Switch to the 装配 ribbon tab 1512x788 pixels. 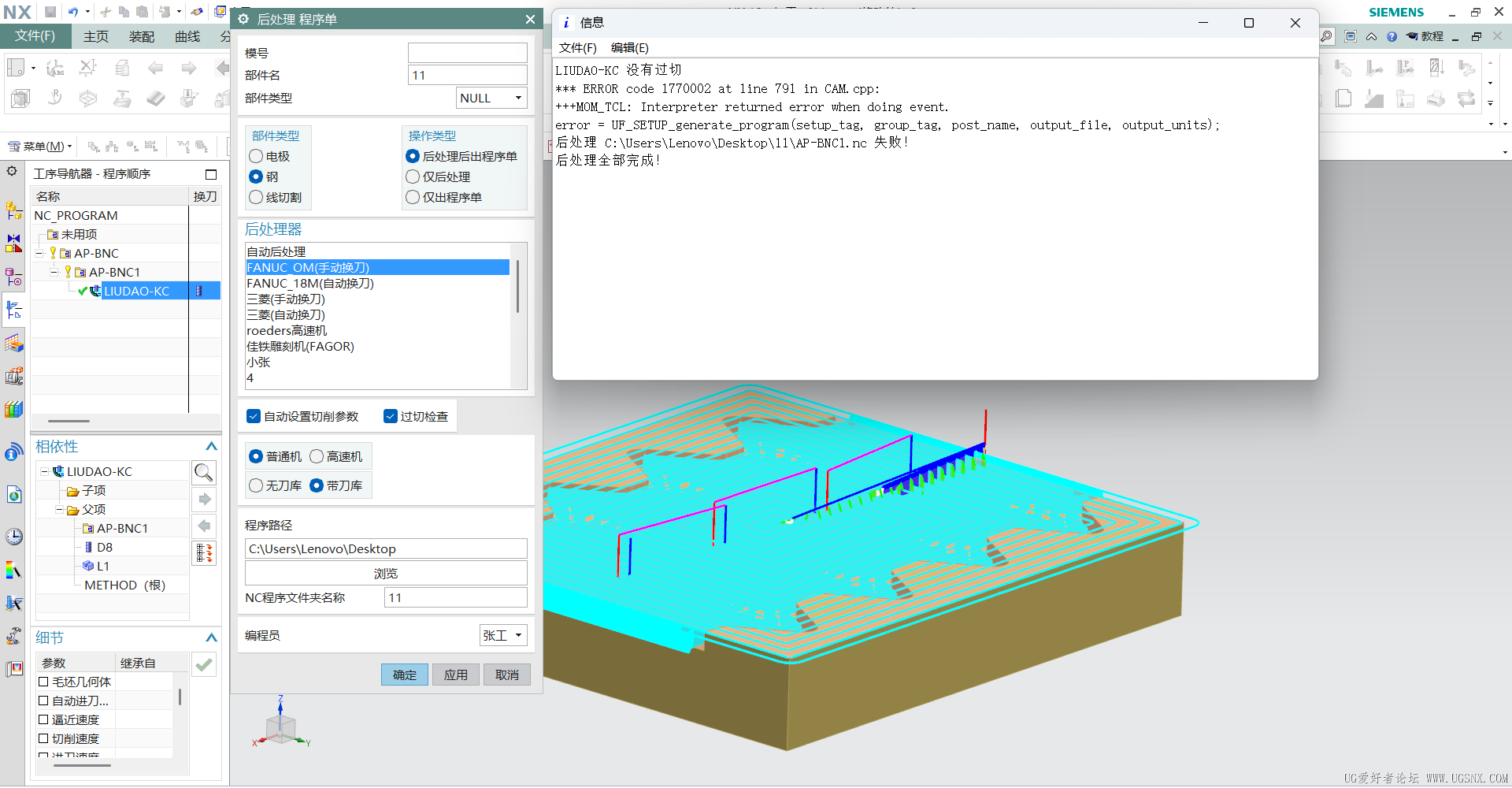[x=142, y=36]
